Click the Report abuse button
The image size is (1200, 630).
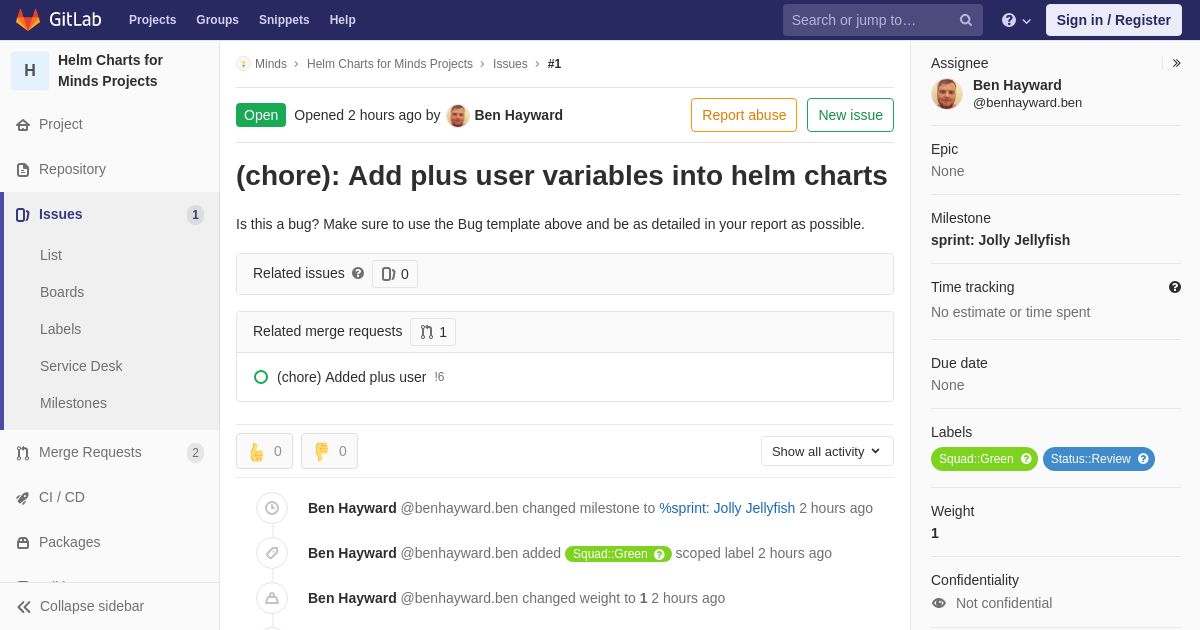click(x=744, y=115)
